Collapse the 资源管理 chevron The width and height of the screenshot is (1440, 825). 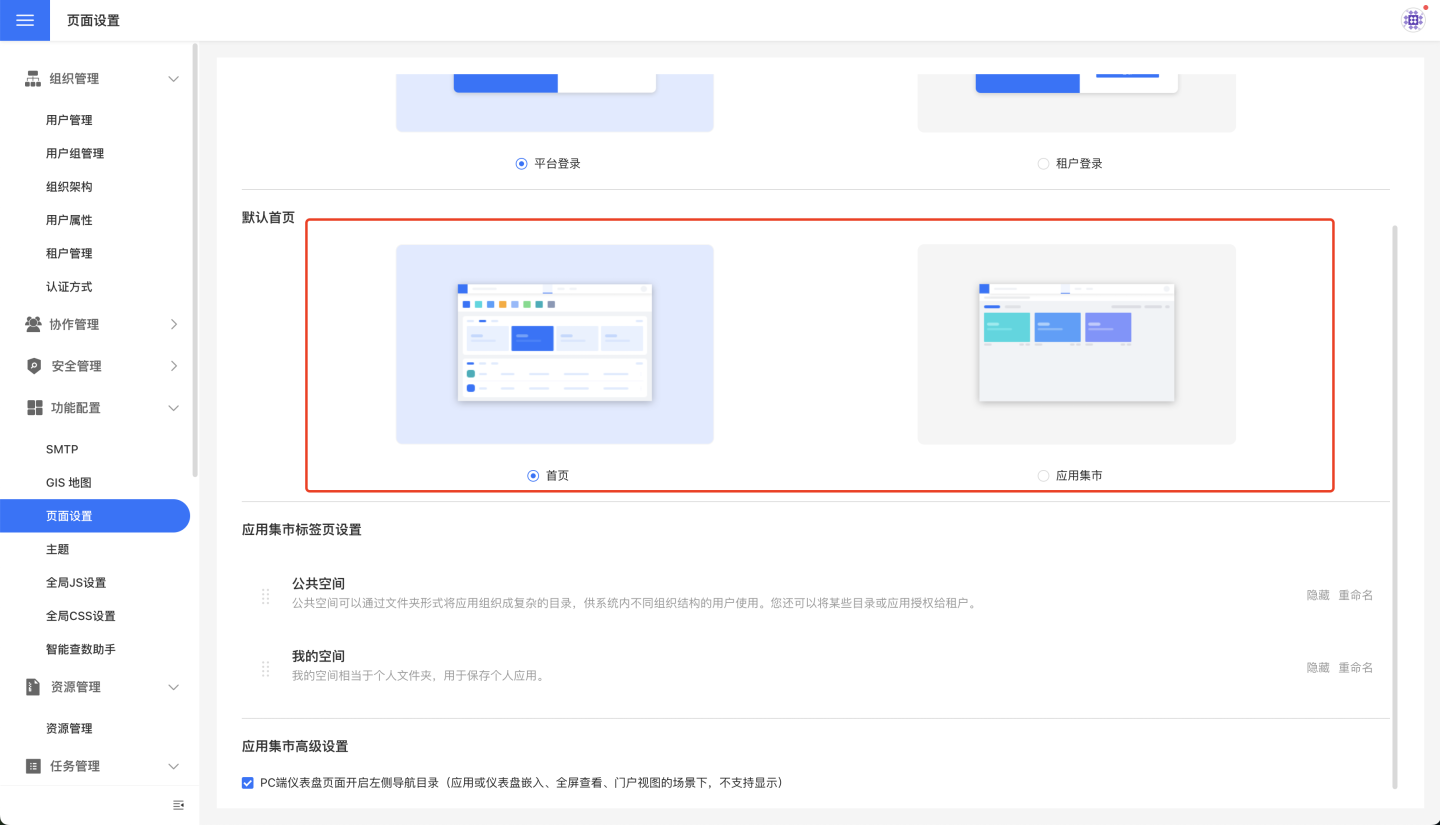coord(174,687)
